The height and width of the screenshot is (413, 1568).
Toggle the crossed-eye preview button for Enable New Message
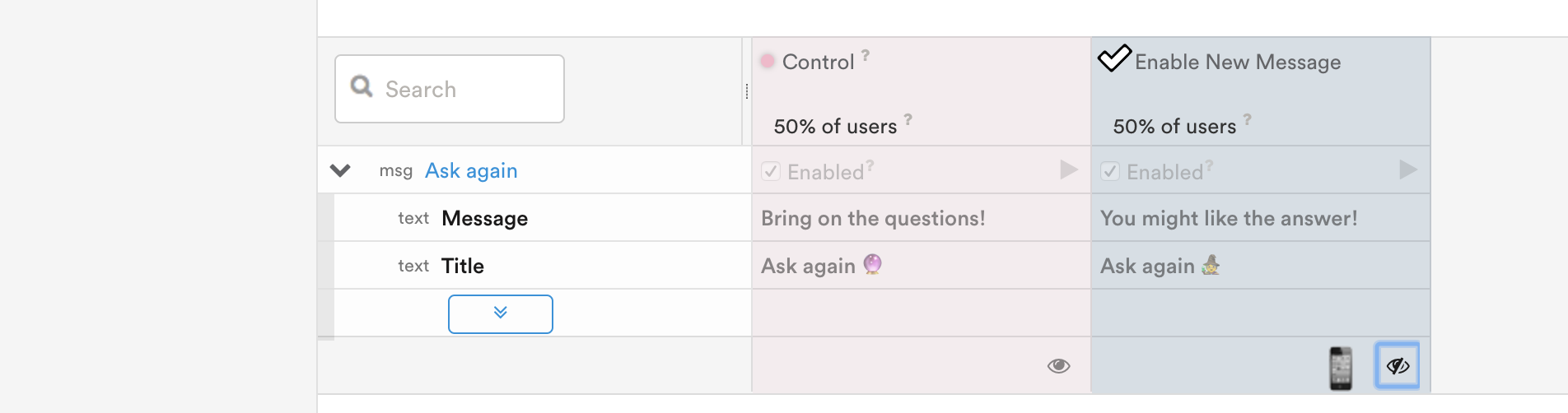1398,366
